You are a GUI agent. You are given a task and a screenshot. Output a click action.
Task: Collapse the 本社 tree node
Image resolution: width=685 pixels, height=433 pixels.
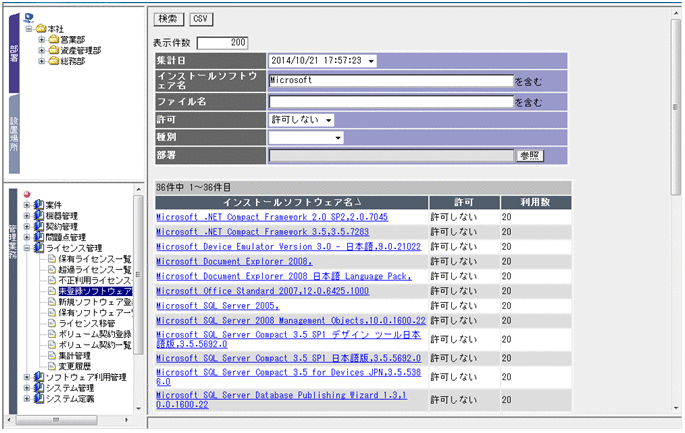pyautogui.click(x=29, y=29)
